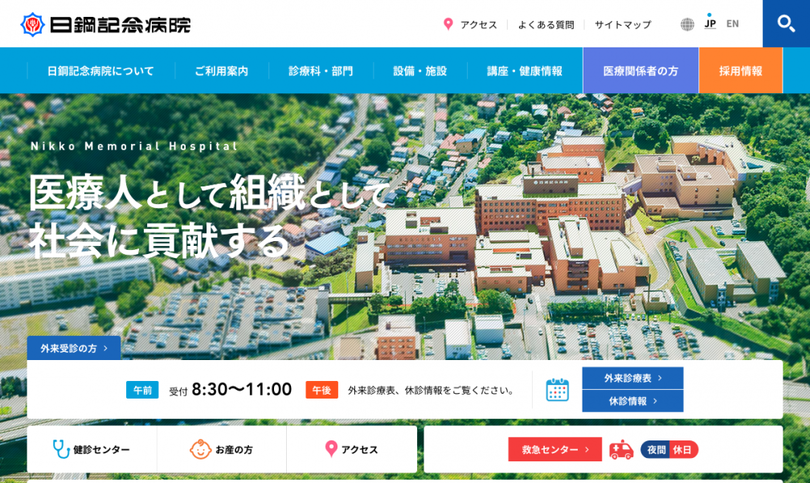The image size is (810, 483).
Task: Open the 医療関係者の方 tab
Action: tap(640, 71)
